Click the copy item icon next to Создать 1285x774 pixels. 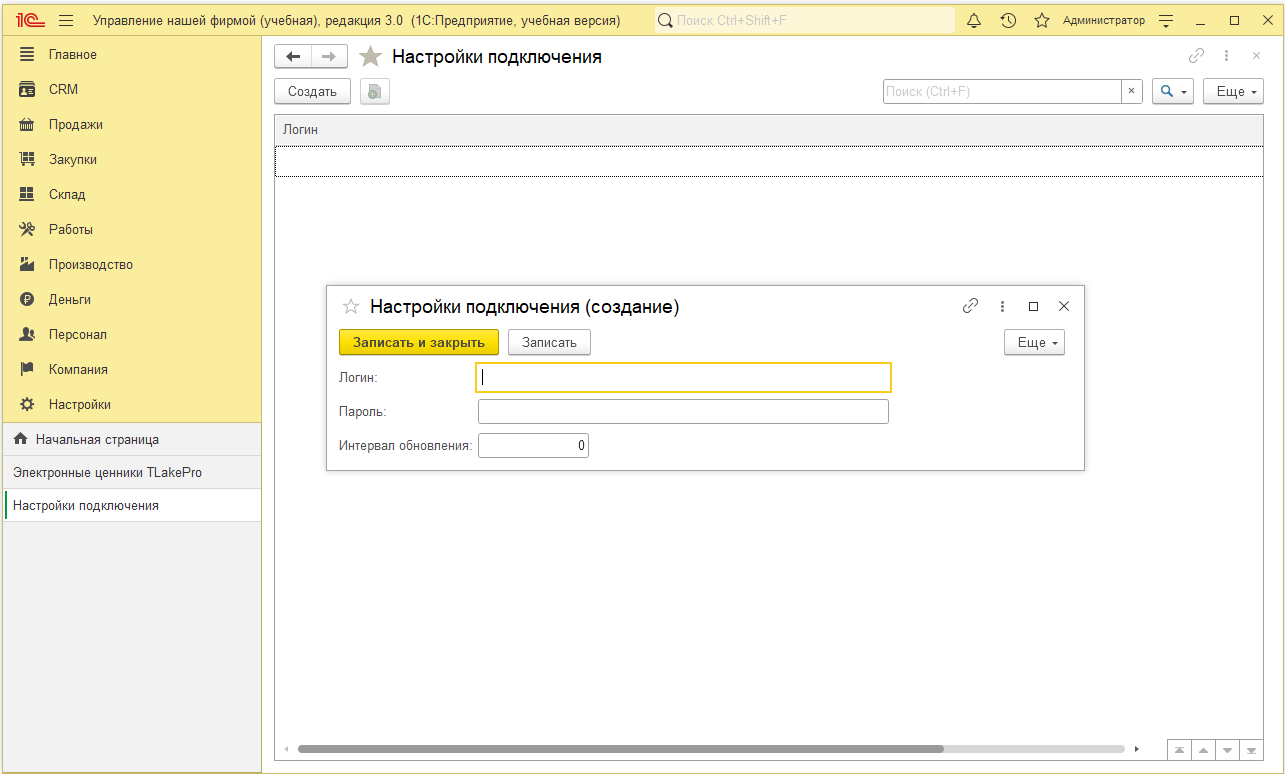[374, 91]
